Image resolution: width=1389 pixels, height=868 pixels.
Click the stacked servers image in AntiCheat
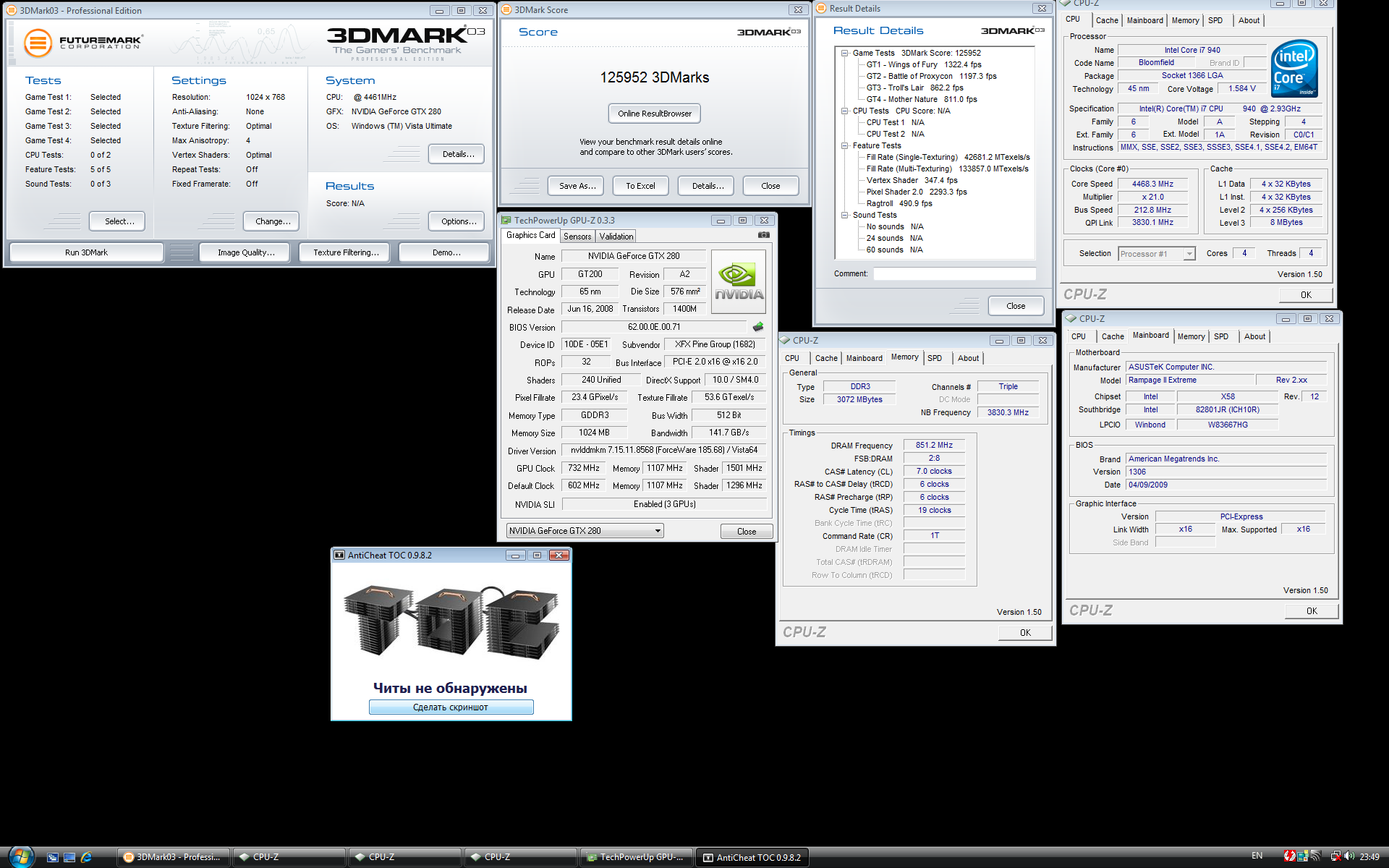tap(451, 622)
